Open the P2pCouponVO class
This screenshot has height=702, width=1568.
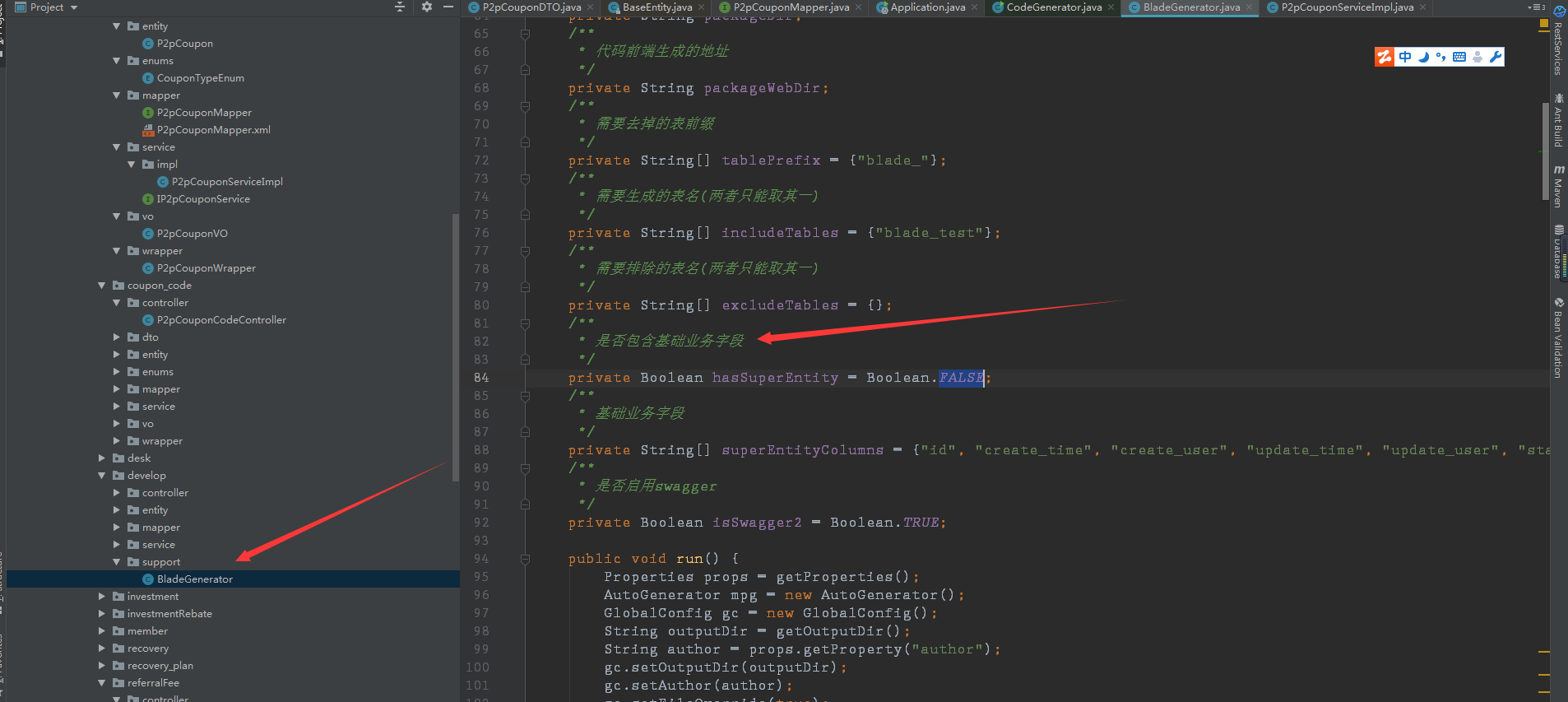(x=193, y=234)
